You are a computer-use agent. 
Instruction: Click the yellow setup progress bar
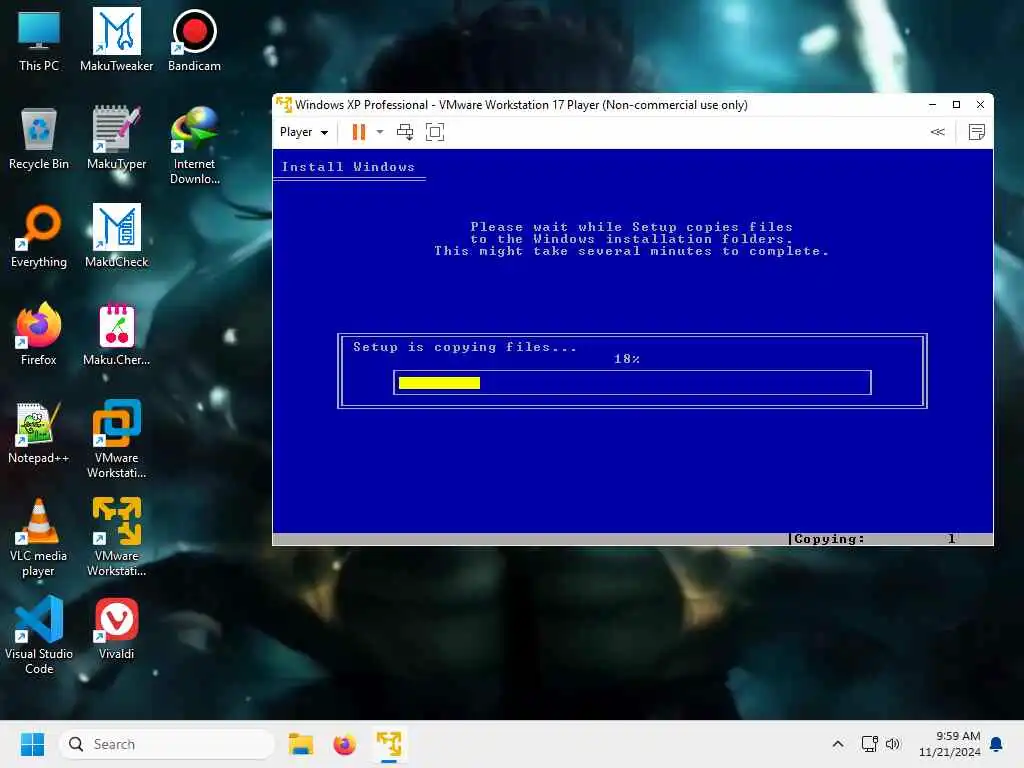440,383
